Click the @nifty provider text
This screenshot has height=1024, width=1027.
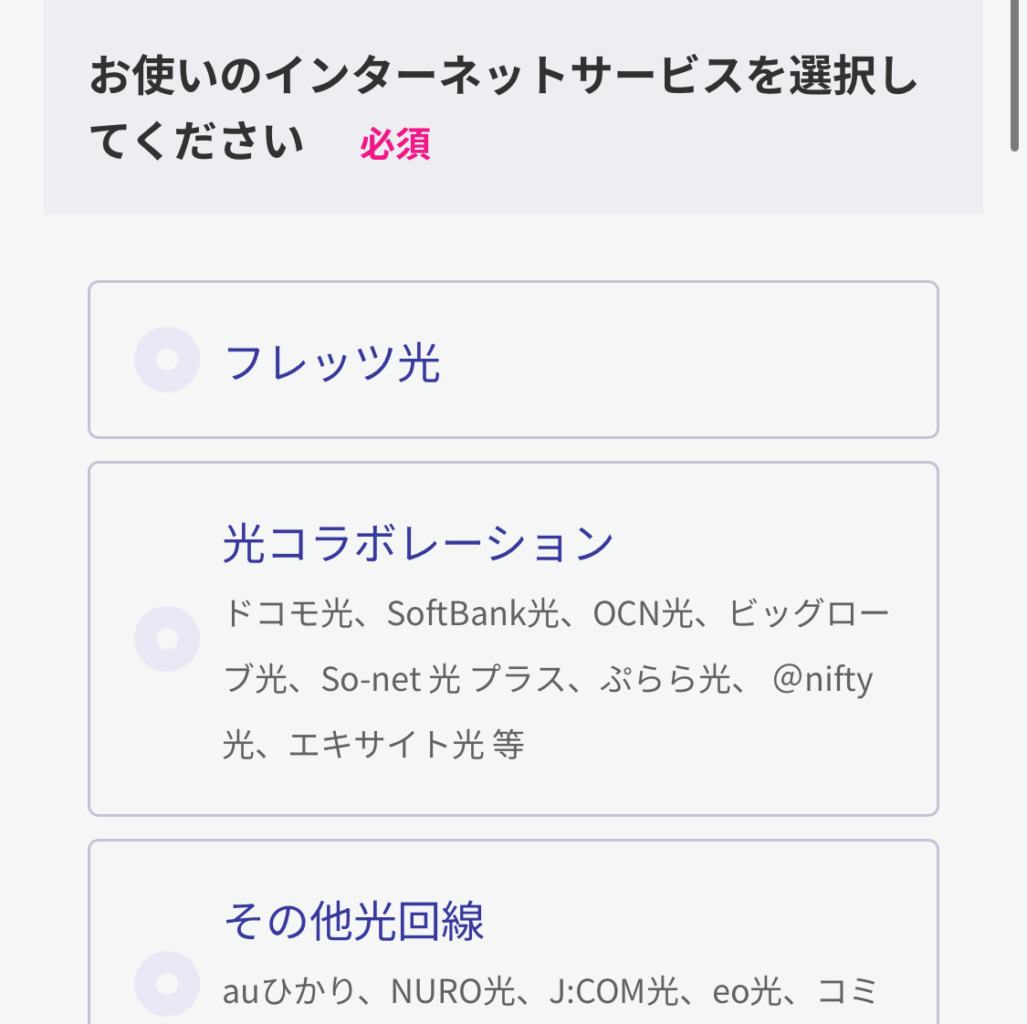coord(822,680)
